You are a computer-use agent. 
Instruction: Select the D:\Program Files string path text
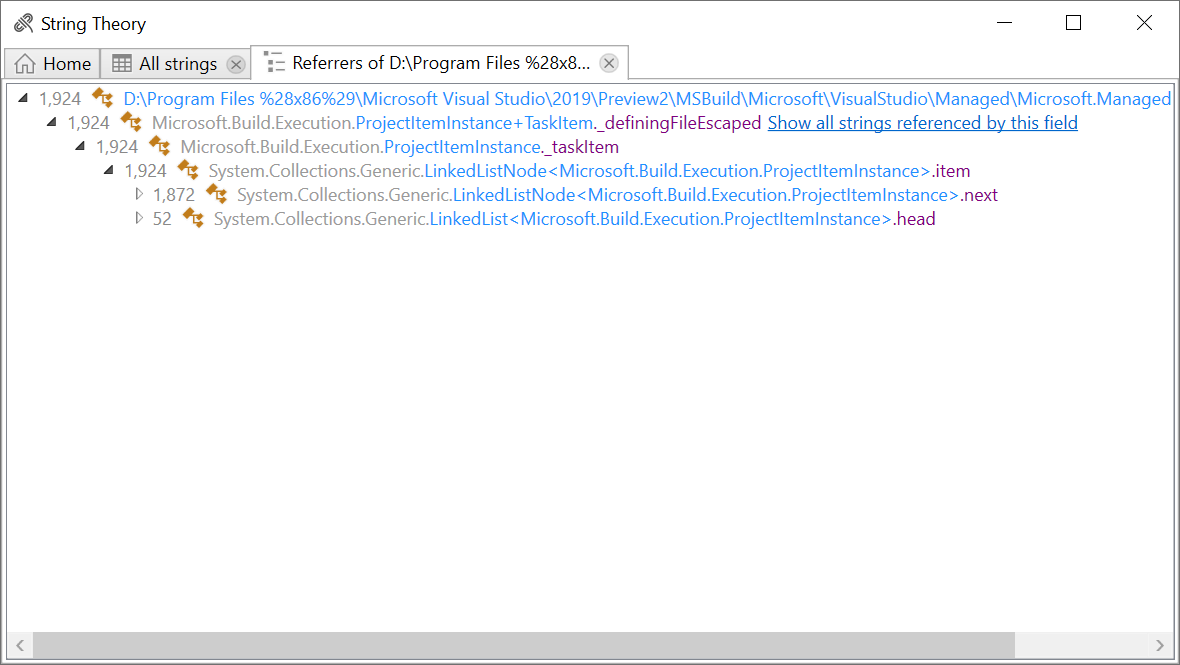[x=647, y=99]
